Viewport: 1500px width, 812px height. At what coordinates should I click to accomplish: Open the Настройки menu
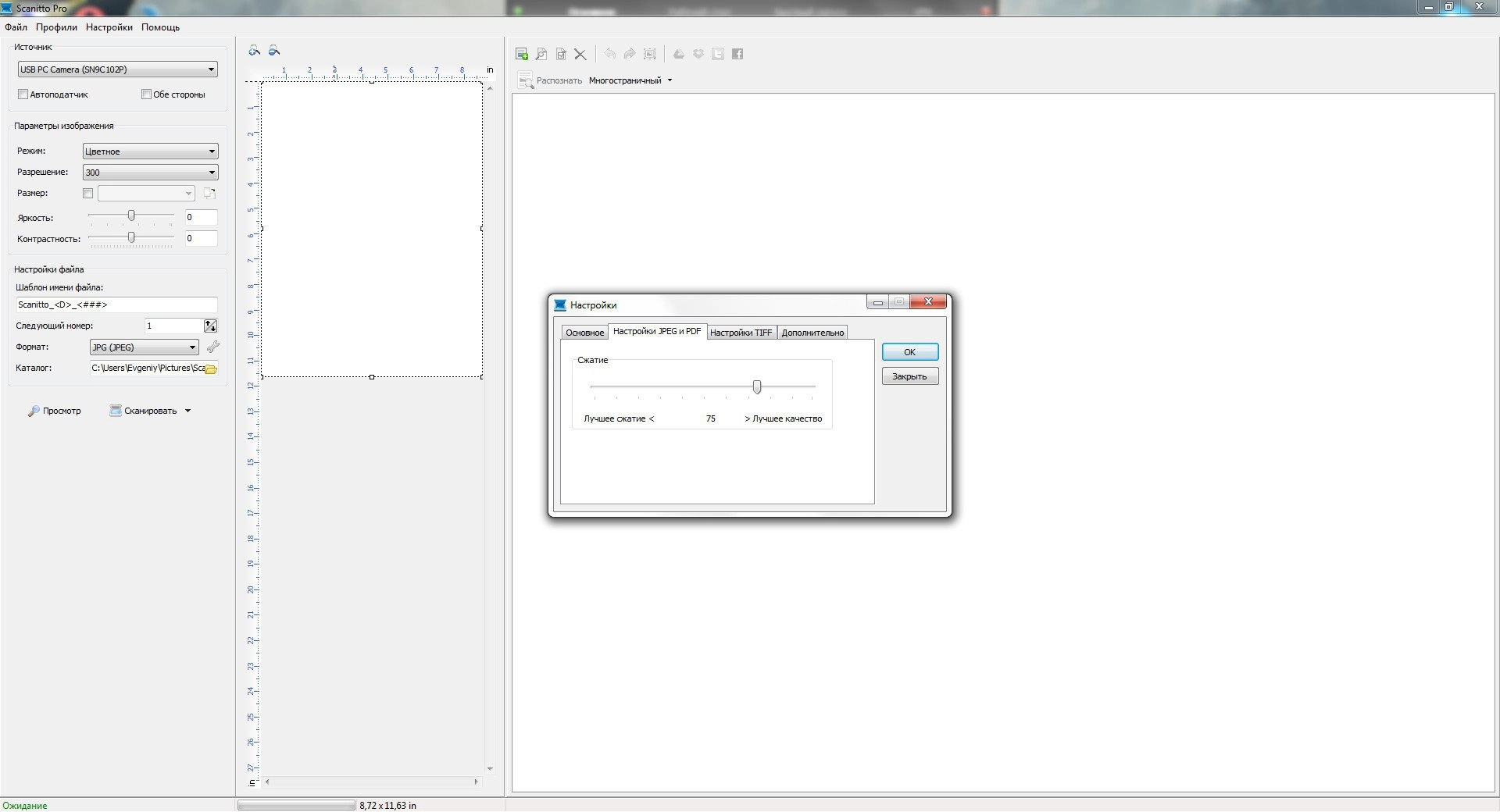coord(109,27)
